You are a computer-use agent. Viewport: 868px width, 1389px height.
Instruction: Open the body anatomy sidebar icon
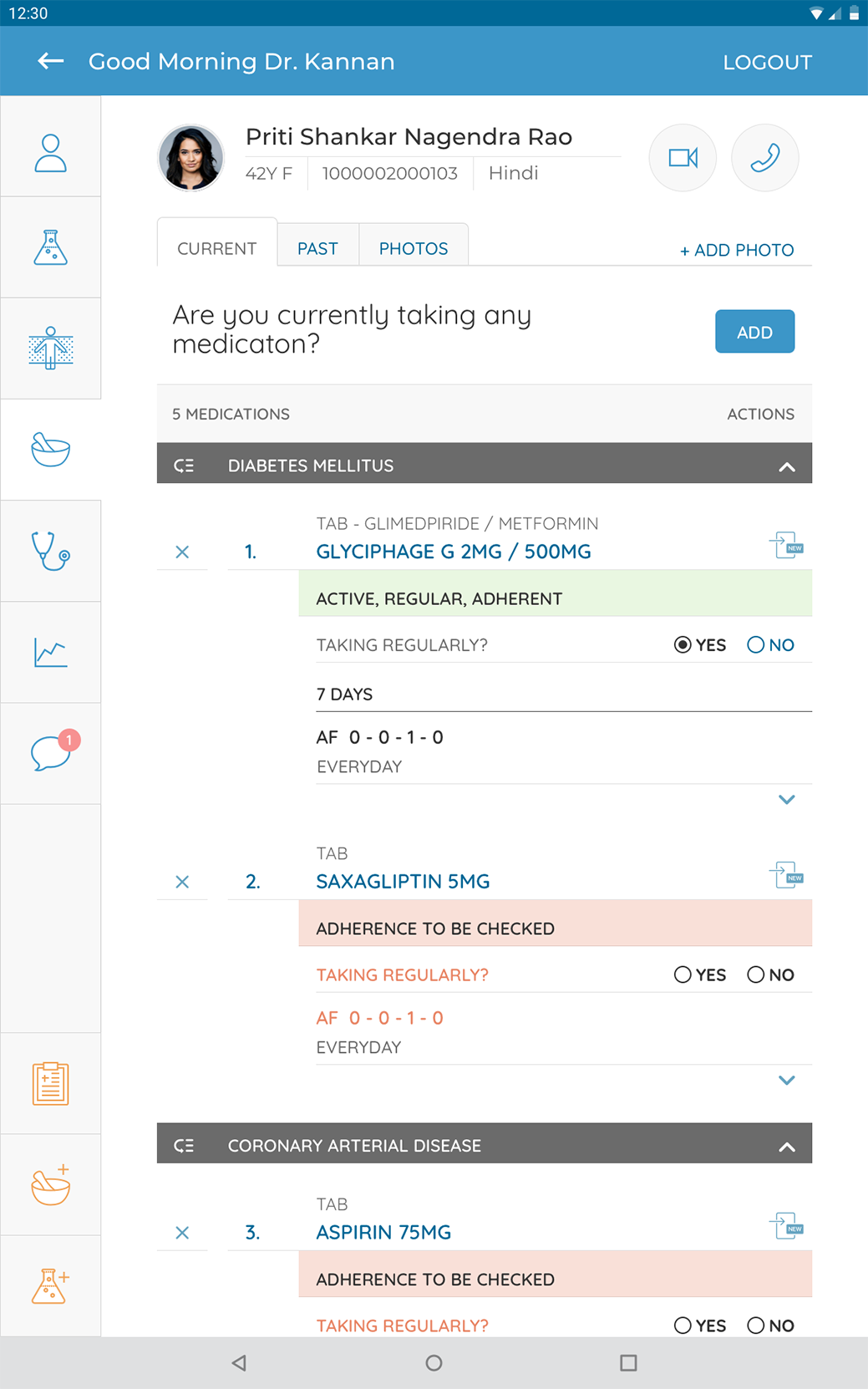click(x=51, y=348)
